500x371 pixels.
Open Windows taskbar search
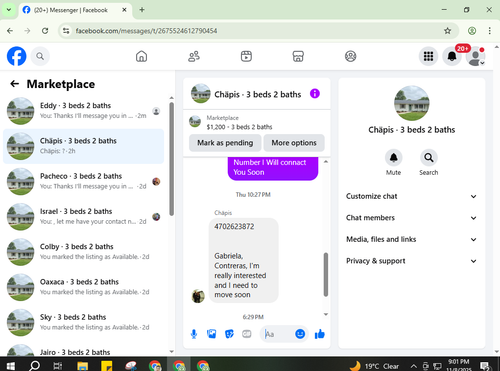(x=34, y=366)
